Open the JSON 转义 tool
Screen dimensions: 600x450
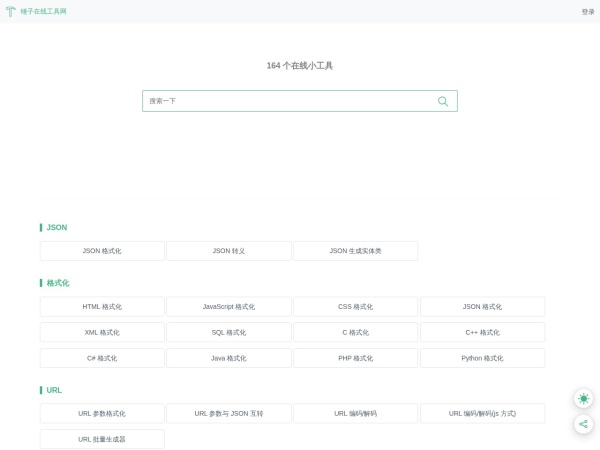click(x=229, y=251)
